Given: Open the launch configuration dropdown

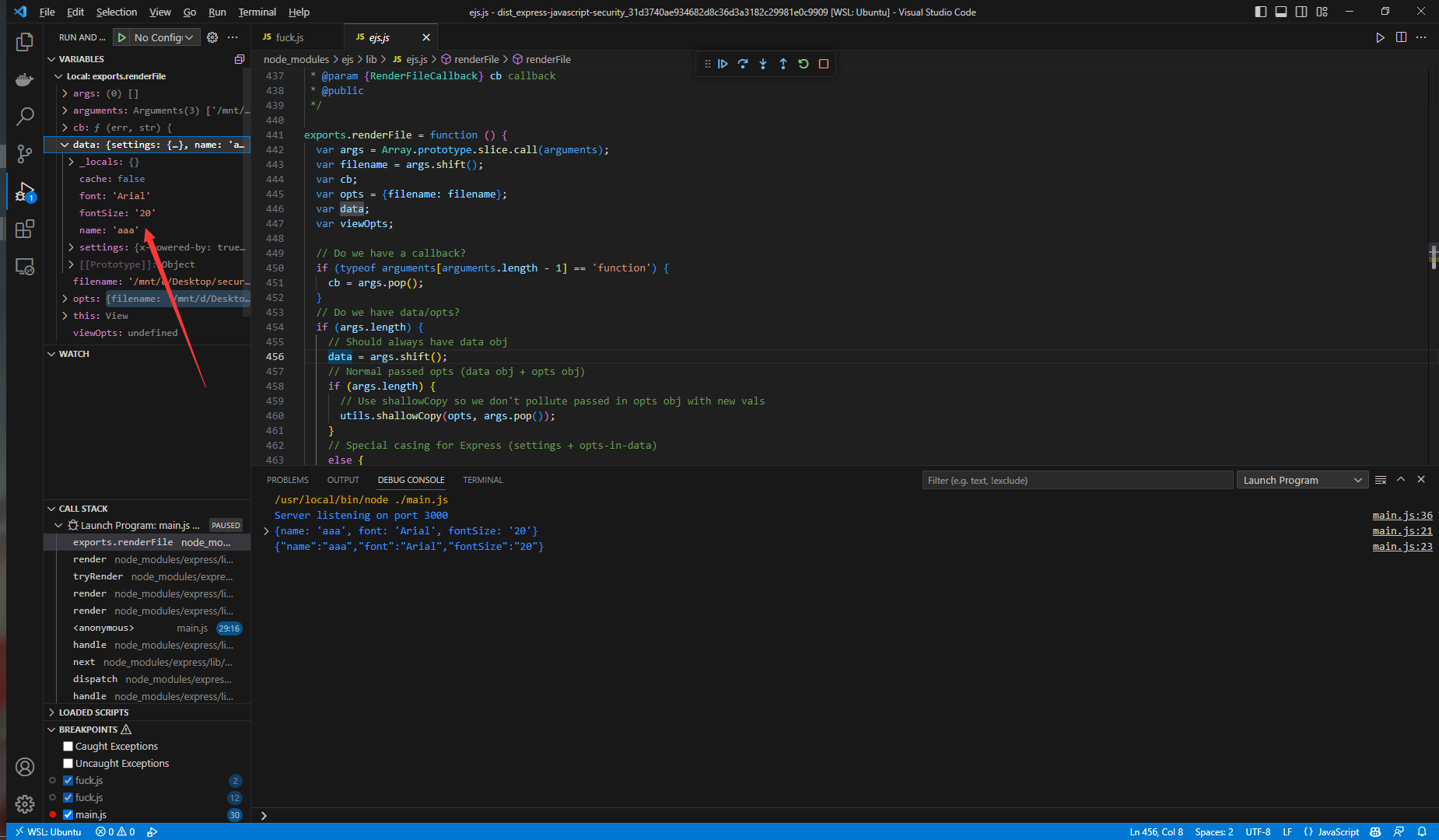Looking at the screenshot, I should coord(164,37).
